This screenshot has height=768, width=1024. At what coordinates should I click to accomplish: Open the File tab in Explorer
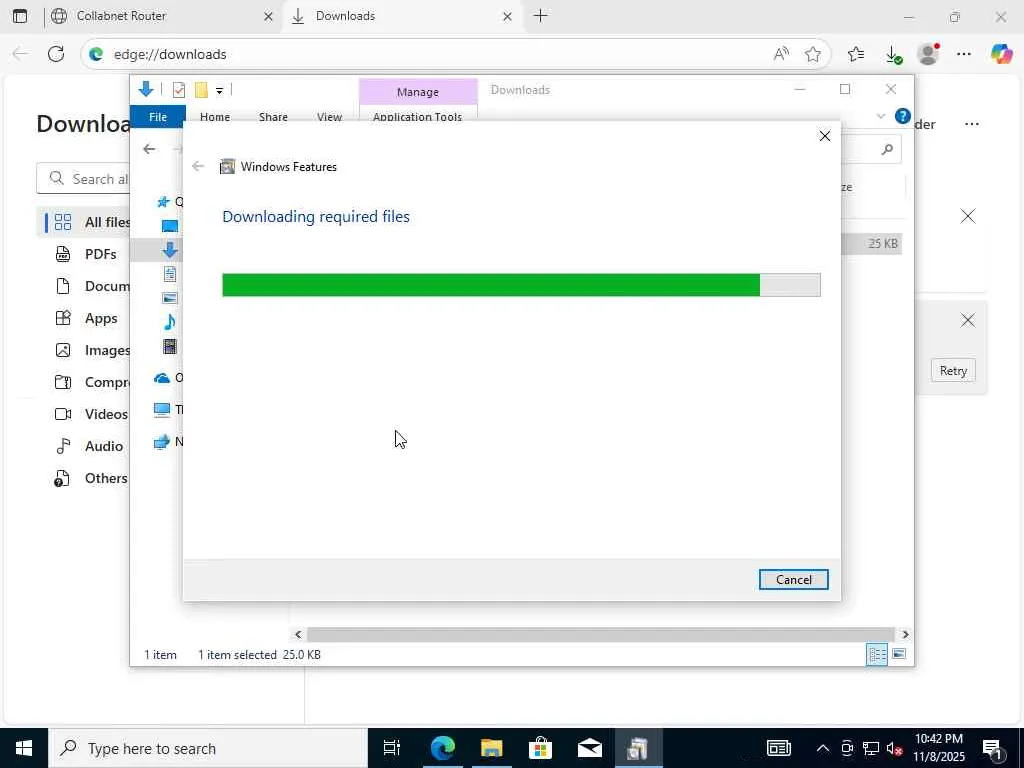point(158,117)
